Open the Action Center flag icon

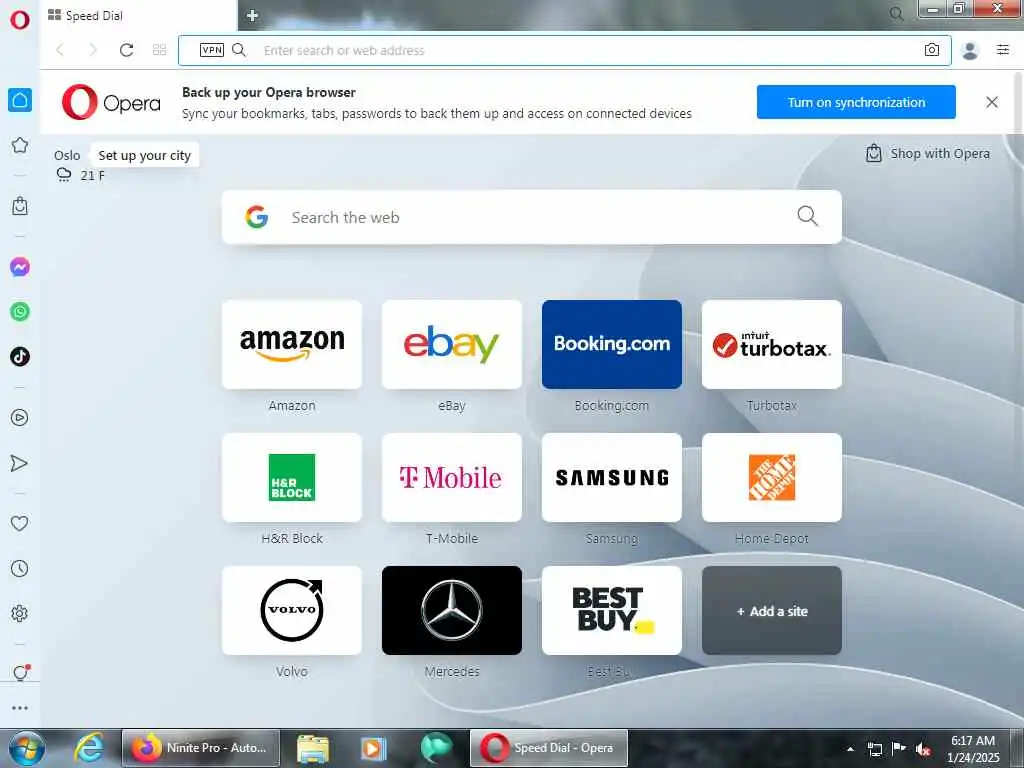click(899, 748)
